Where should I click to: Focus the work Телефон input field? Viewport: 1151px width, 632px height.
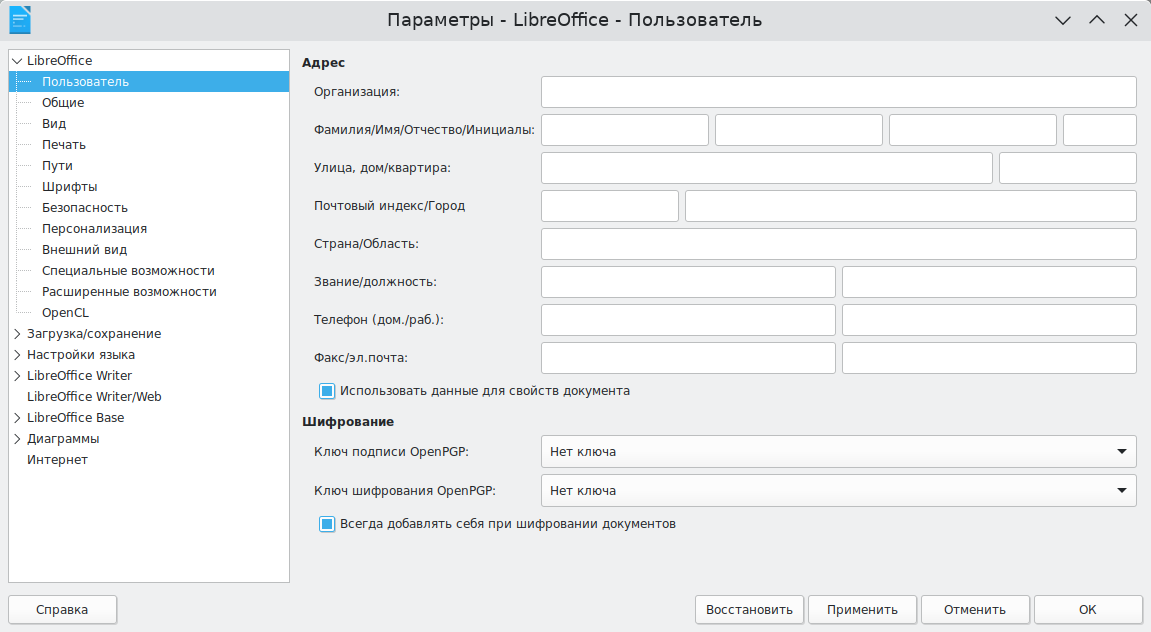click(989, 320)
